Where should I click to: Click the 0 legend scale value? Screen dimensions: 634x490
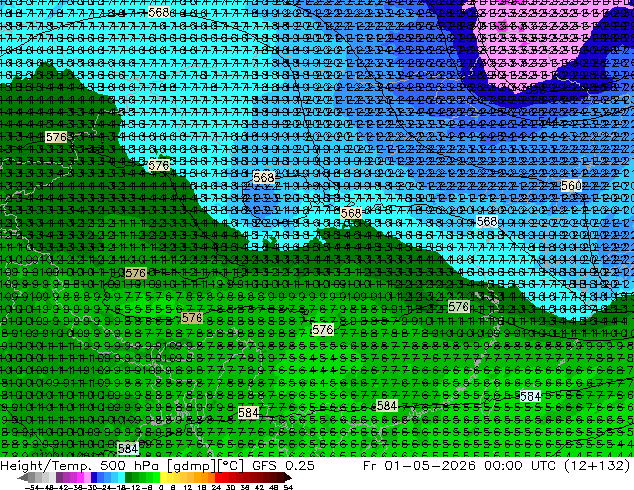[161, 487]
